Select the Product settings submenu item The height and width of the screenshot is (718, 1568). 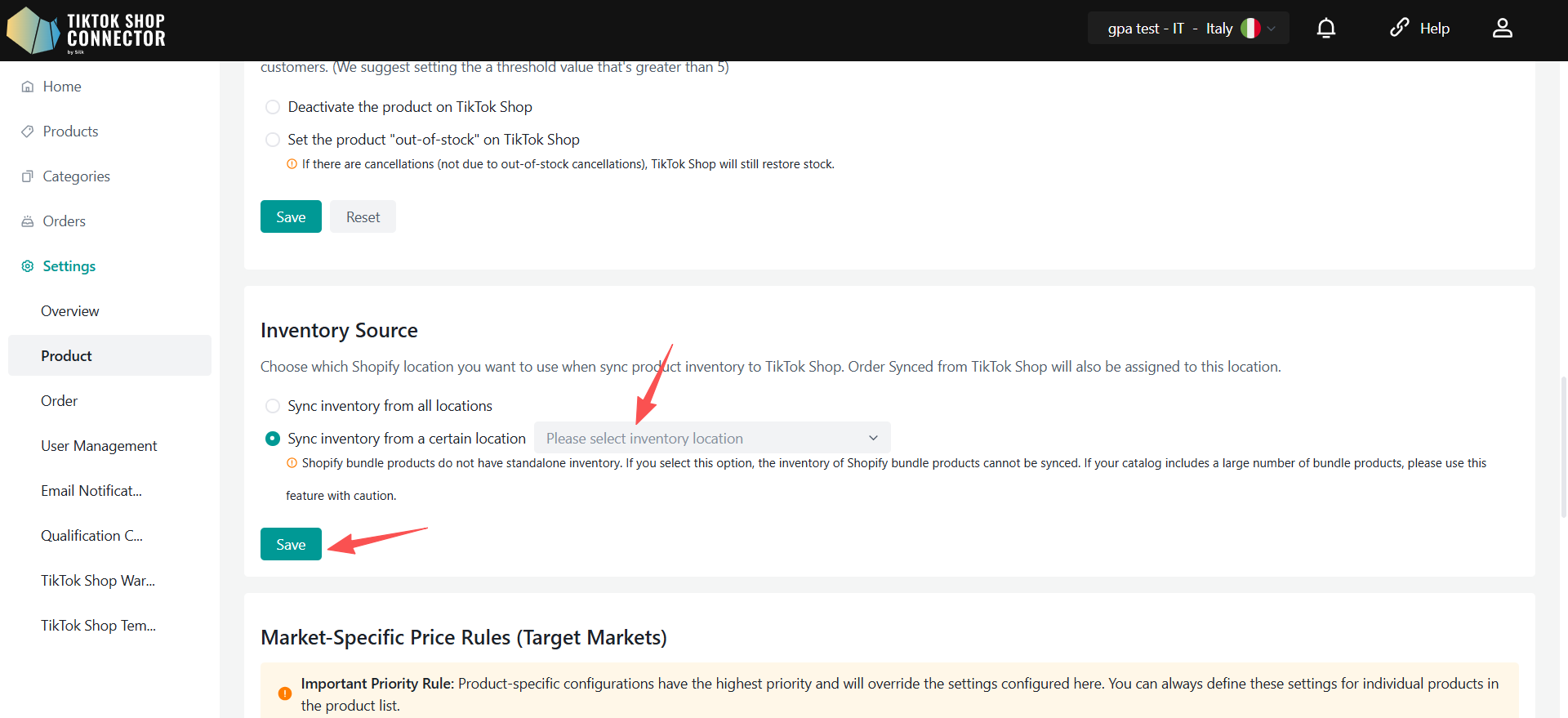click(109, 355)
